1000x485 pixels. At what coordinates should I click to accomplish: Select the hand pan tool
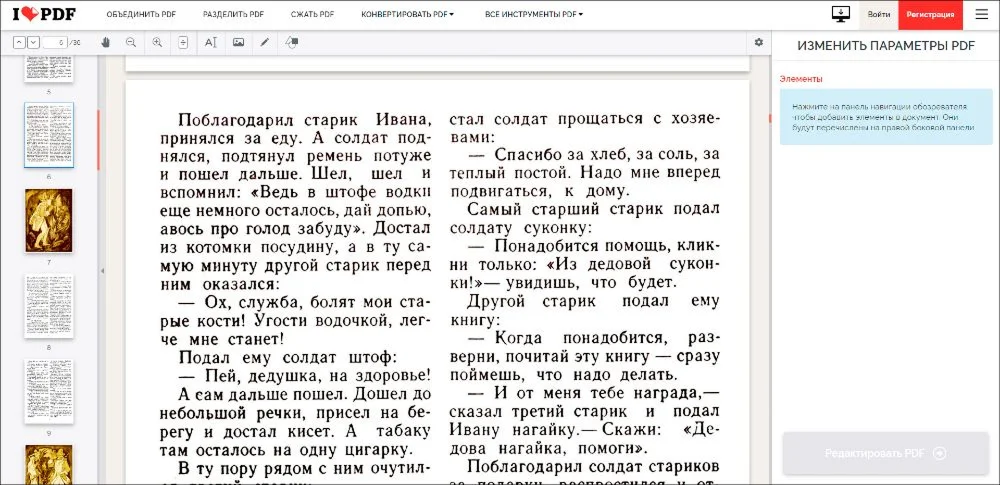(x=105, y=42)
